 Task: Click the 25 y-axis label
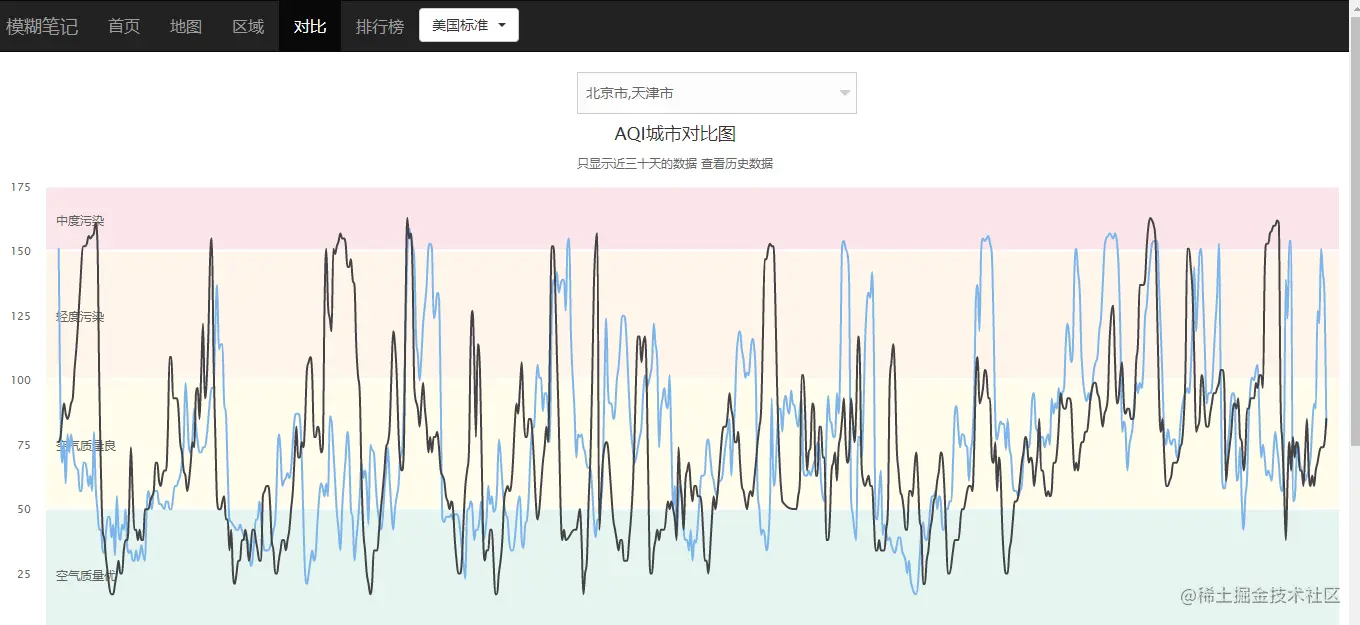24,574
